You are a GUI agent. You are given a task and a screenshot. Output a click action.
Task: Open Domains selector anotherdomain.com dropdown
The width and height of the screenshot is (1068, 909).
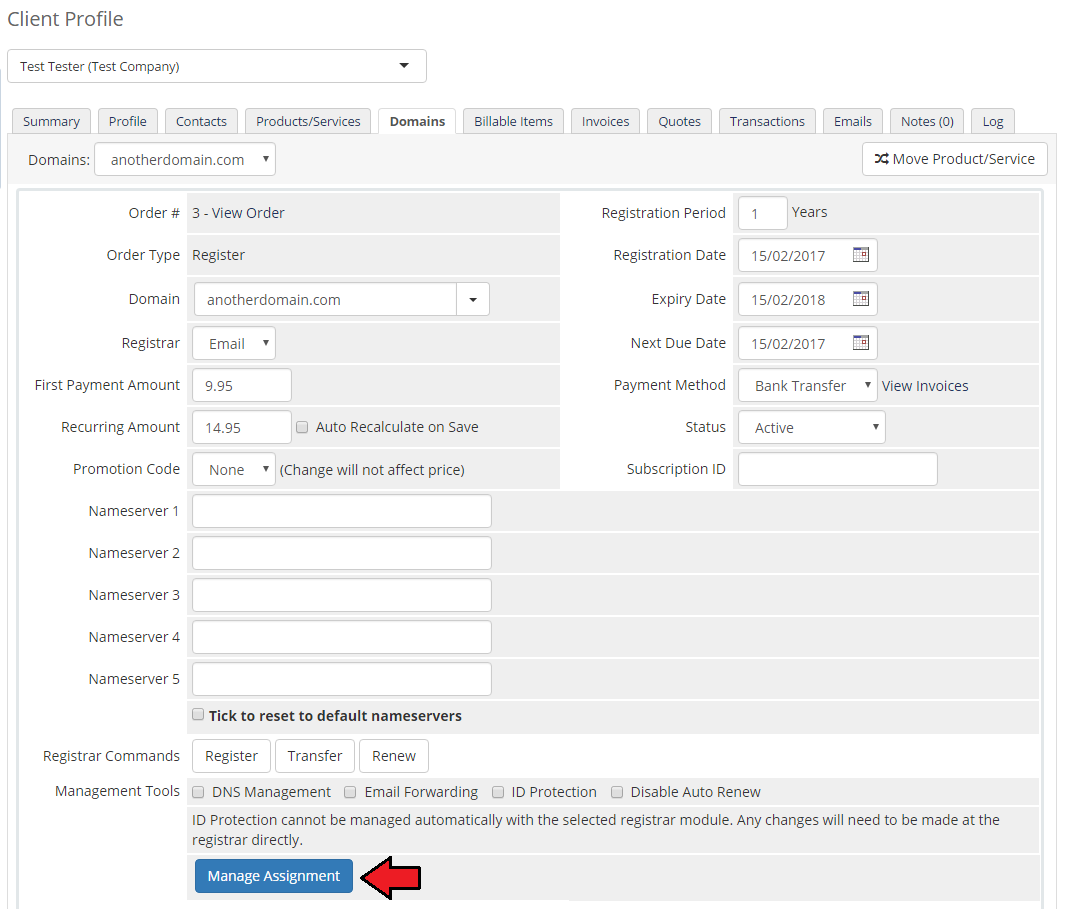pyautogui.click(x=185, y=159)
